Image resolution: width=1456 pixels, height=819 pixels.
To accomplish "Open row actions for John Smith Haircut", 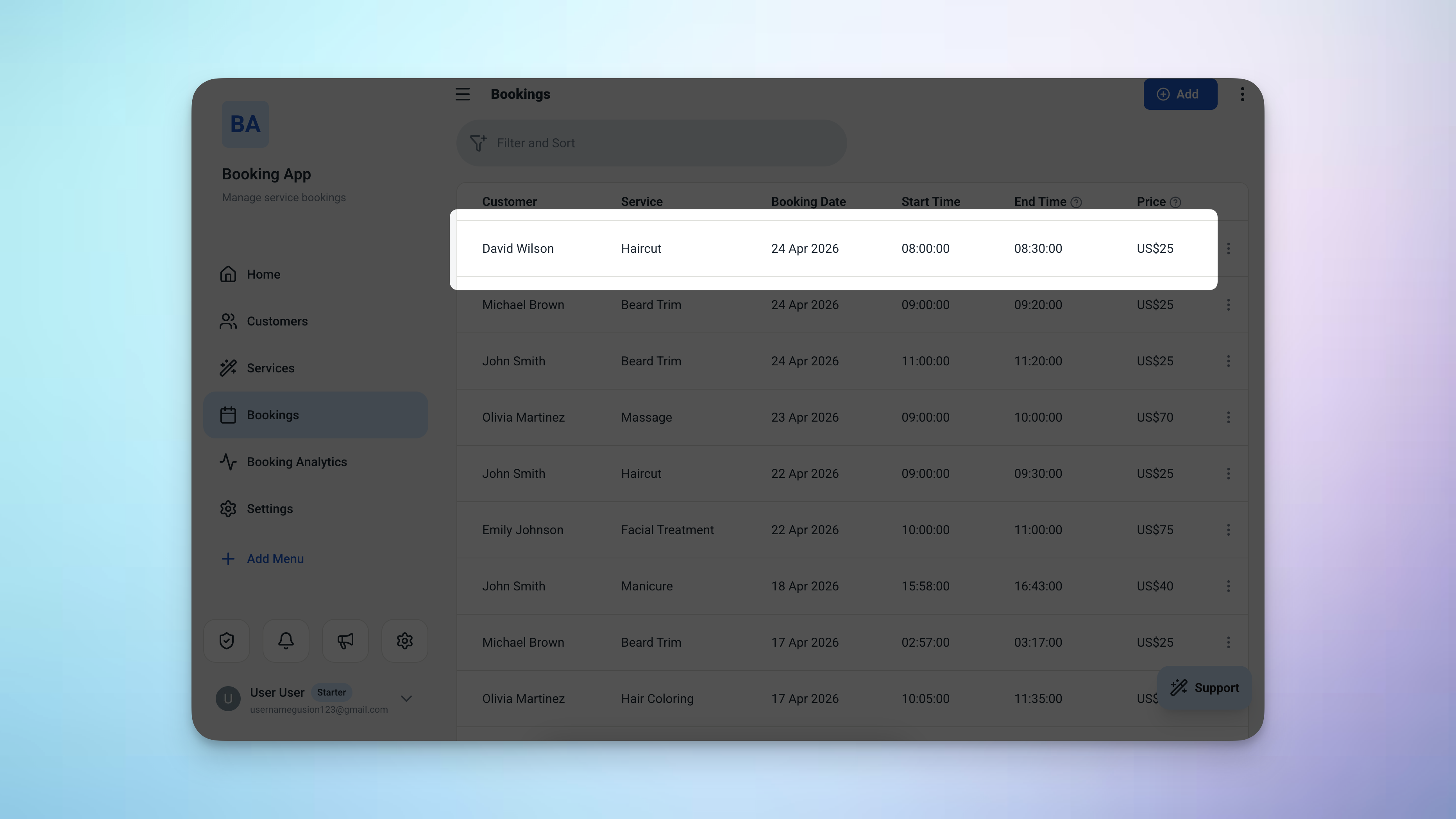I will (1228, 474).
